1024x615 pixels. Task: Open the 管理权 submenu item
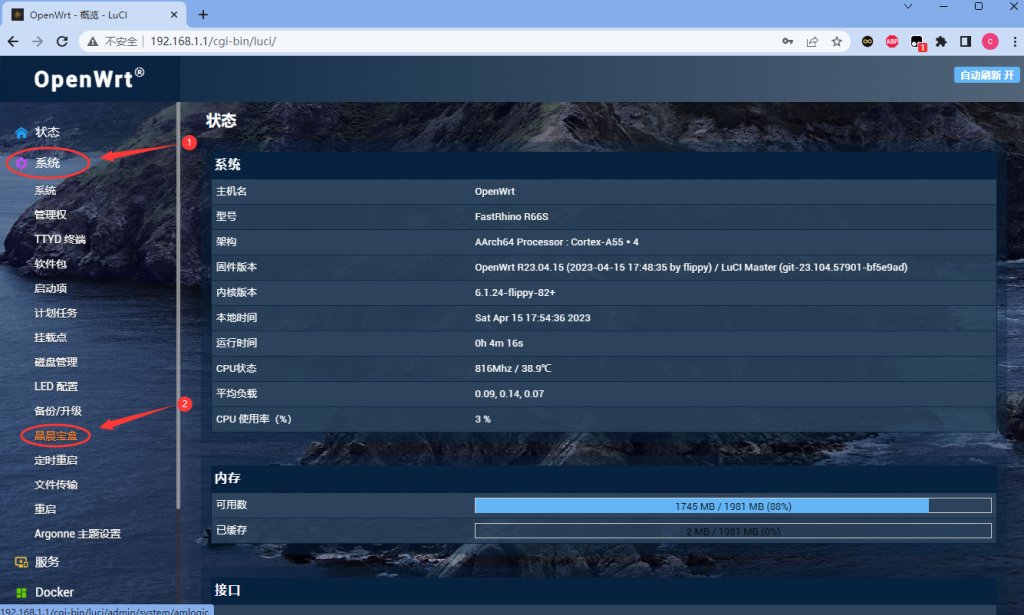click(50, 215)
